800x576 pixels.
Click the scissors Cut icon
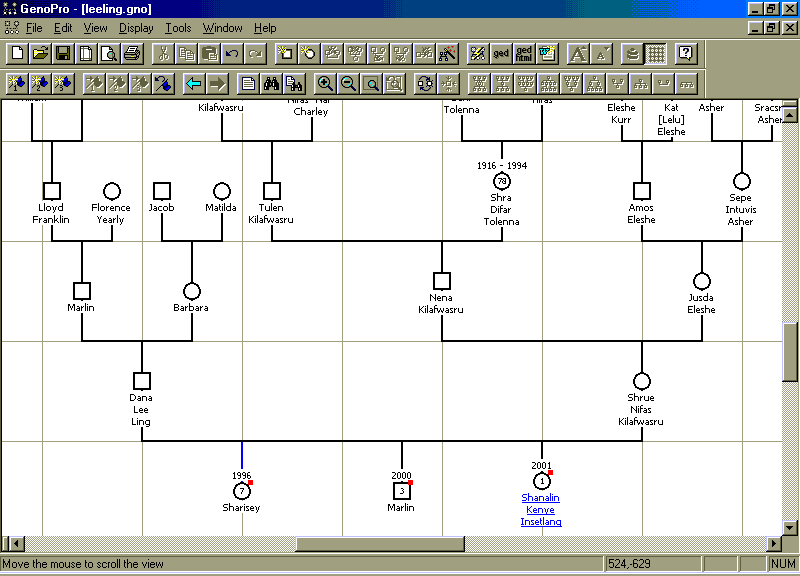[x=164, y=54]
